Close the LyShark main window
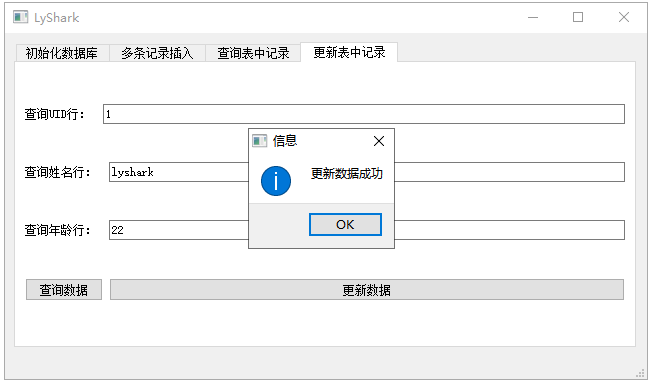This screenshot has height=385, width=652. point(624,17)
